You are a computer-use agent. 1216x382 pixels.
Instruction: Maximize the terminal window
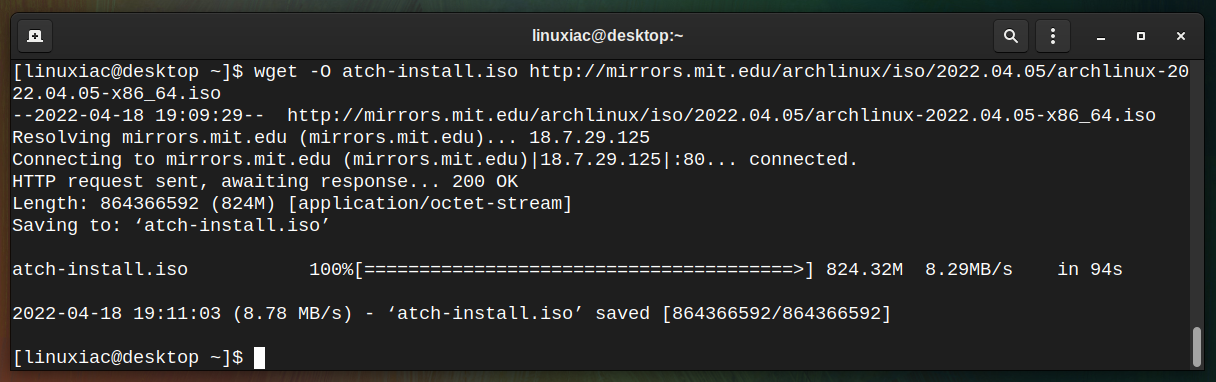tap(1141, 36)
